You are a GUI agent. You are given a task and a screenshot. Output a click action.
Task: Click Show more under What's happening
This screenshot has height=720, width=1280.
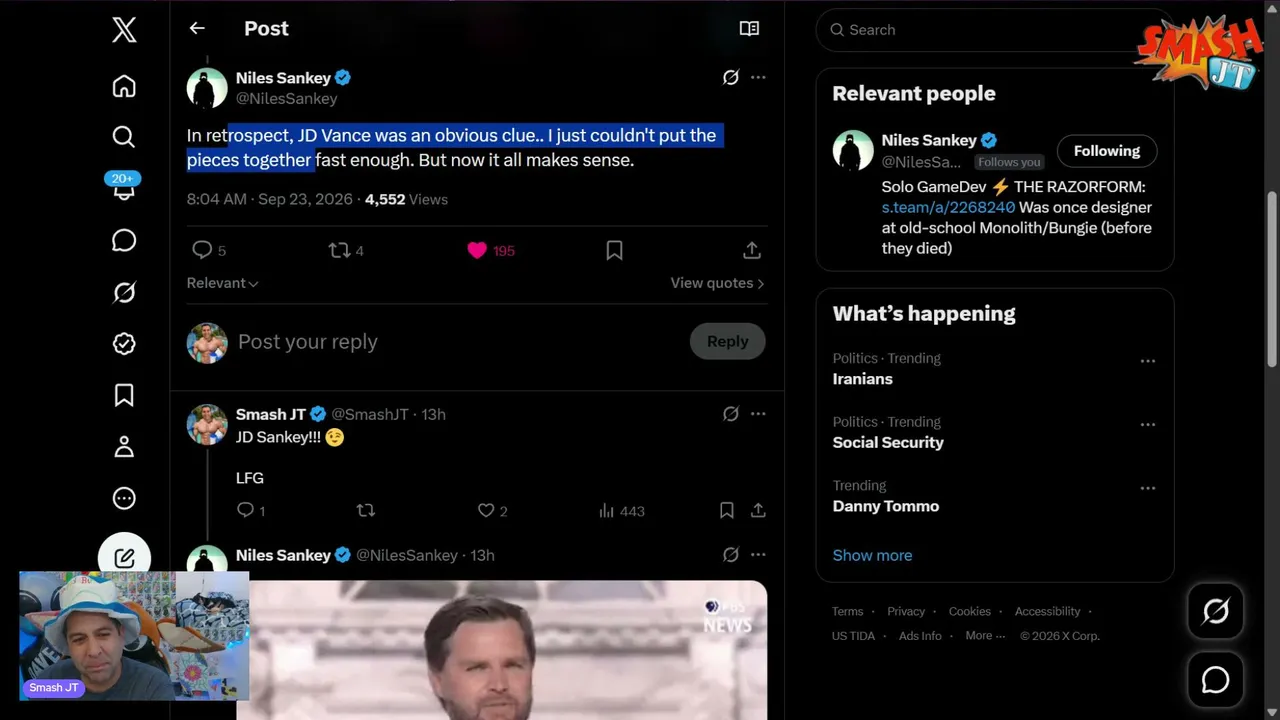872,555
